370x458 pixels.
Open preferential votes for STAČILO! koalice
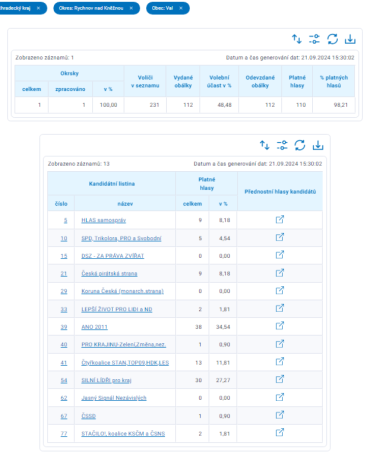(280, 433)
